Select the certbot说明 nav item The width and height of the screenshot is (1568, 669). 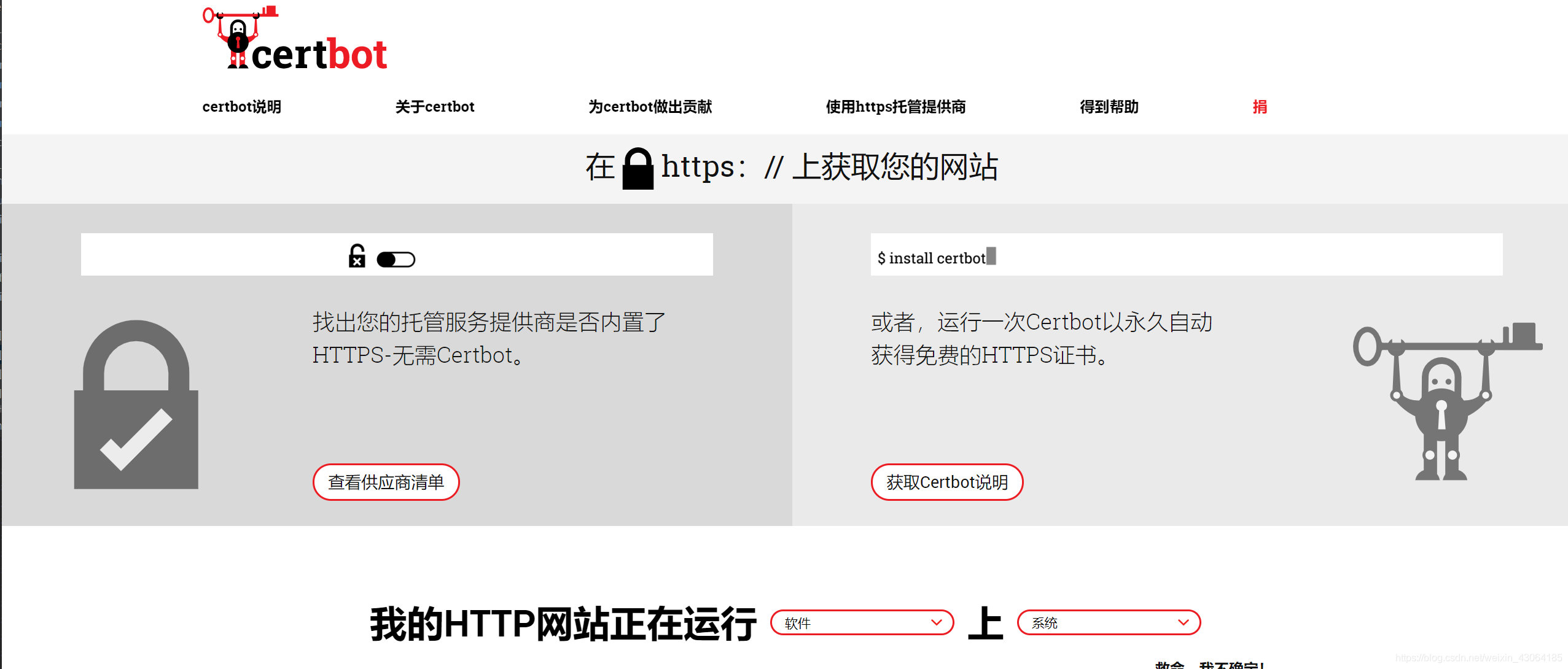[x=241, y=107]
